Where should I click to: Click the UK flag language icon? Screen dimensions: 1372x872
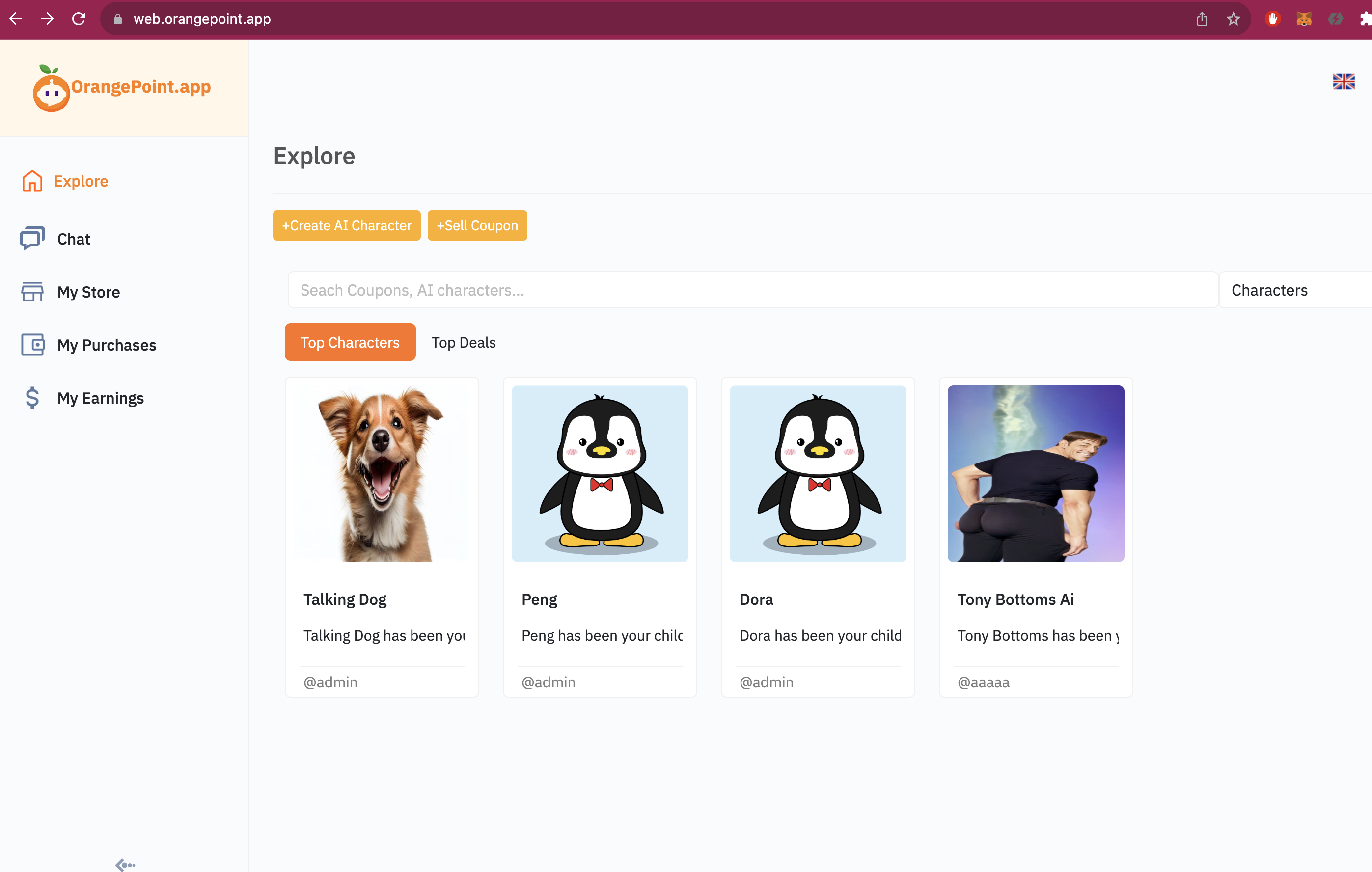(1343, 82)
